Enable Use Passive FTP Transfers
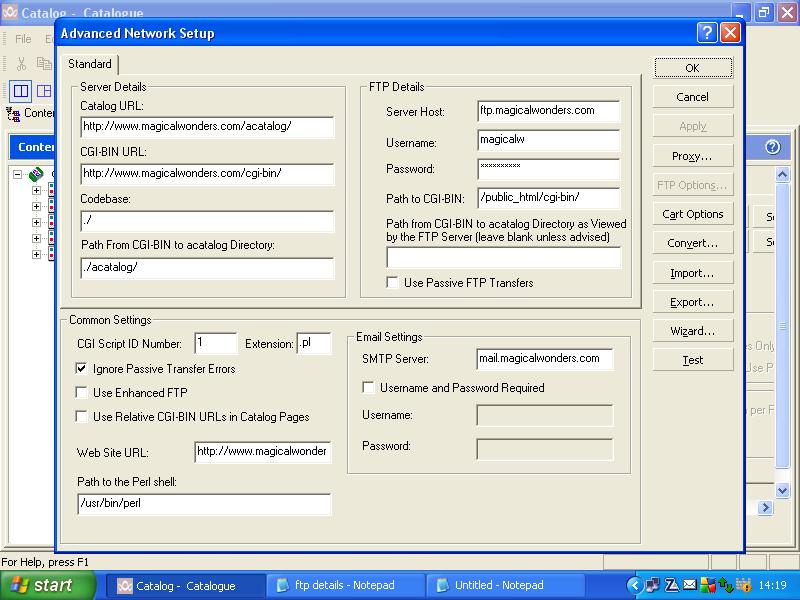Screen dimensions: 800x600 (x=393, y=283)
